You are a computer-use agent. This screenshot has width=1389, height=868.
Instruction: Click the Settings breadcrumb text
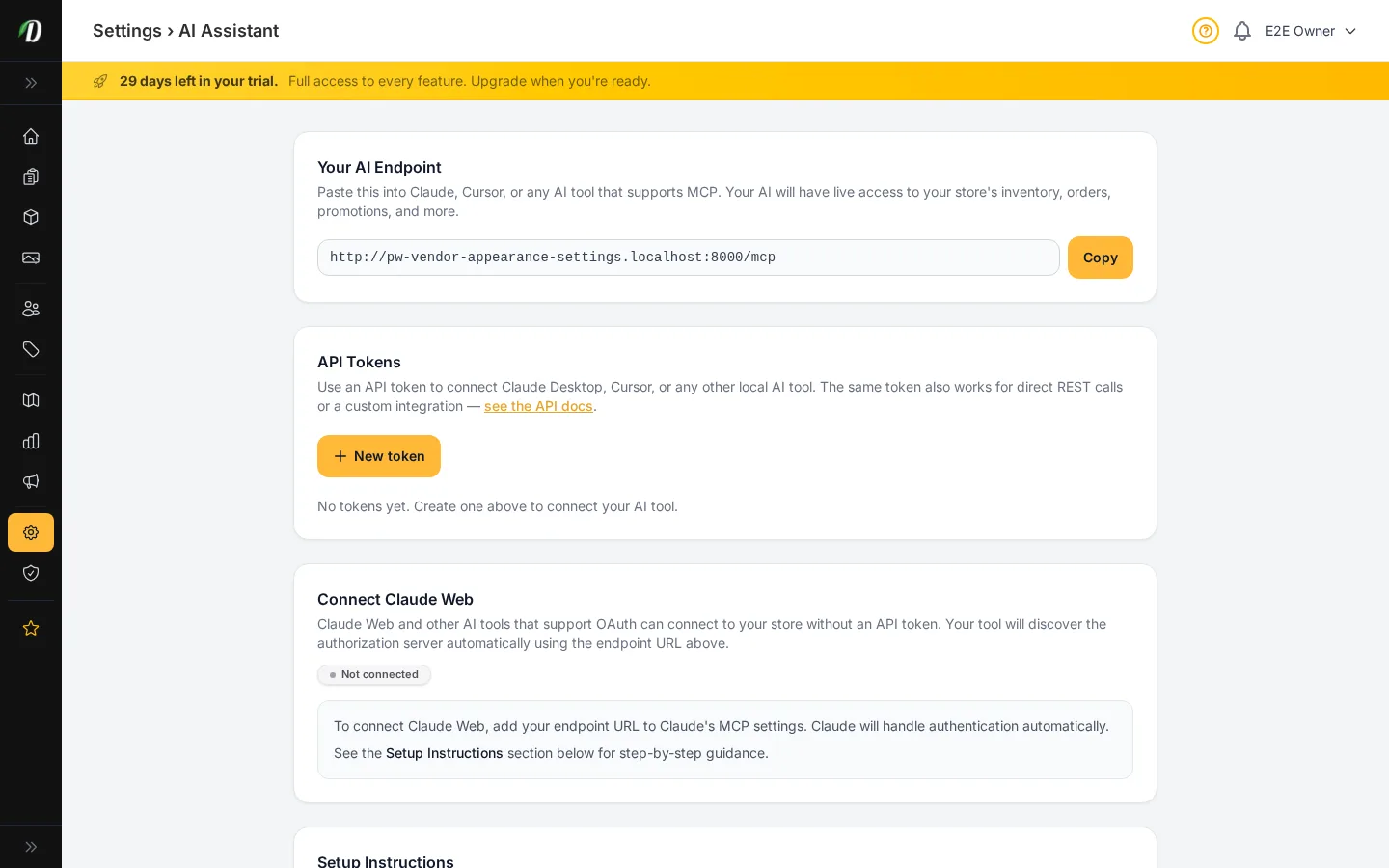click(127, 31)
